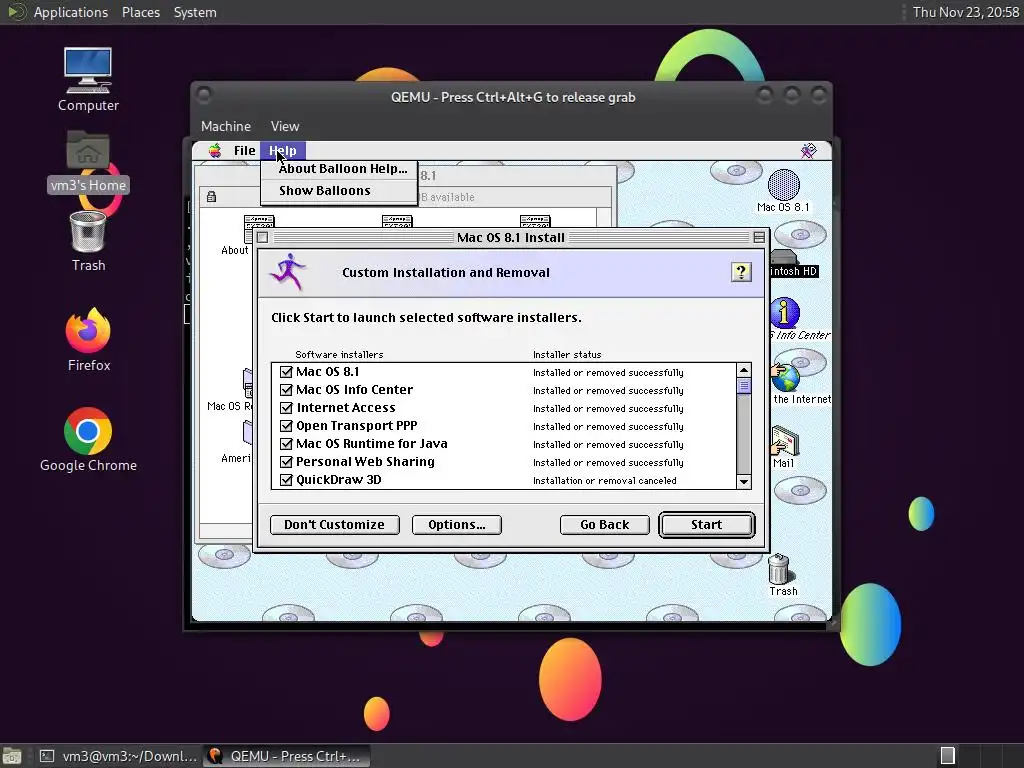Open the Applications menu in top panel
The width and height of the screenshot is (1024, 768).
tap(71, 12)
